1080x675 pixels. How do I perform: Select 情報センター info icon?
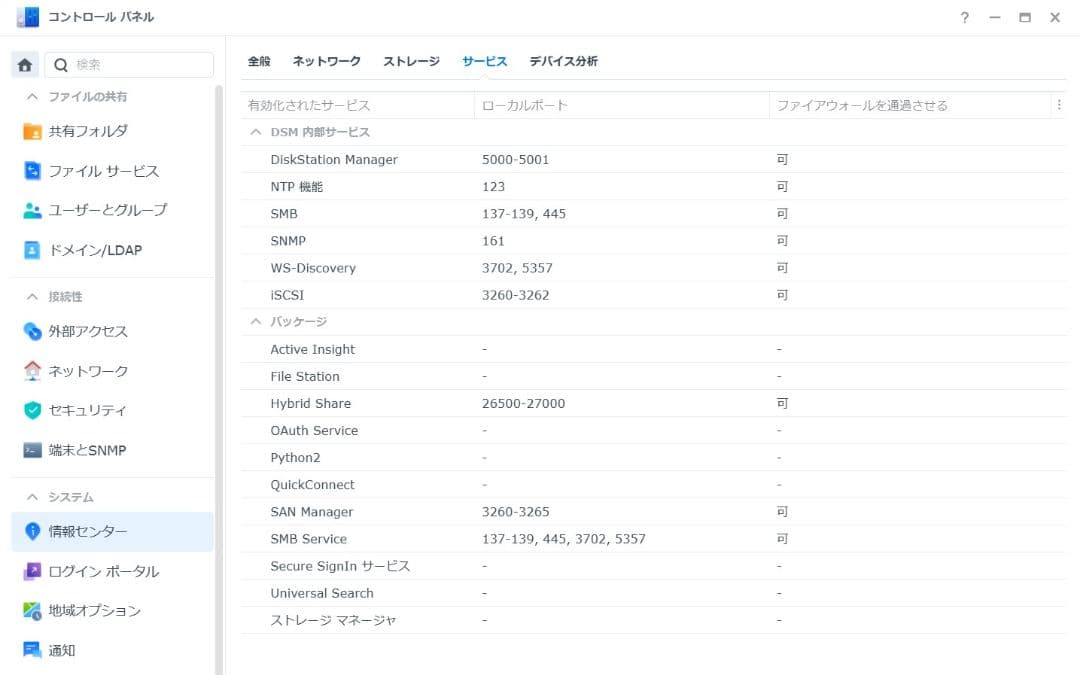point(32,531)
